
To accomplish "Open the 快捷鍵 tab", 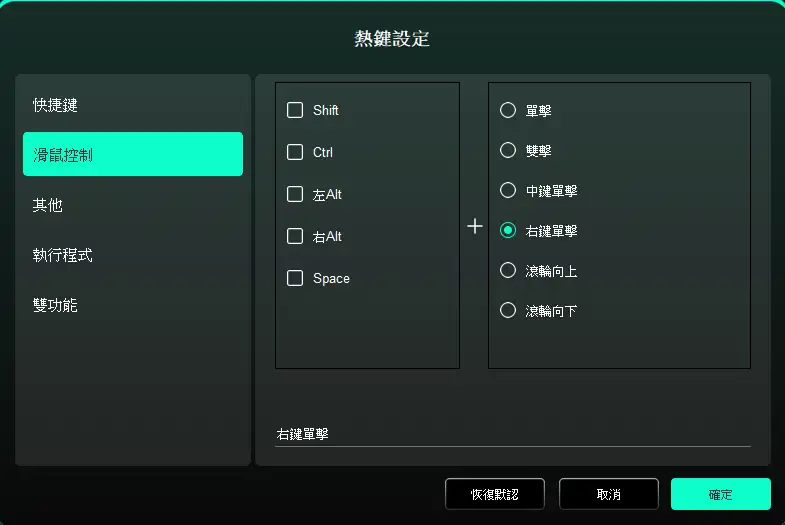I will (x=133, y=104).
